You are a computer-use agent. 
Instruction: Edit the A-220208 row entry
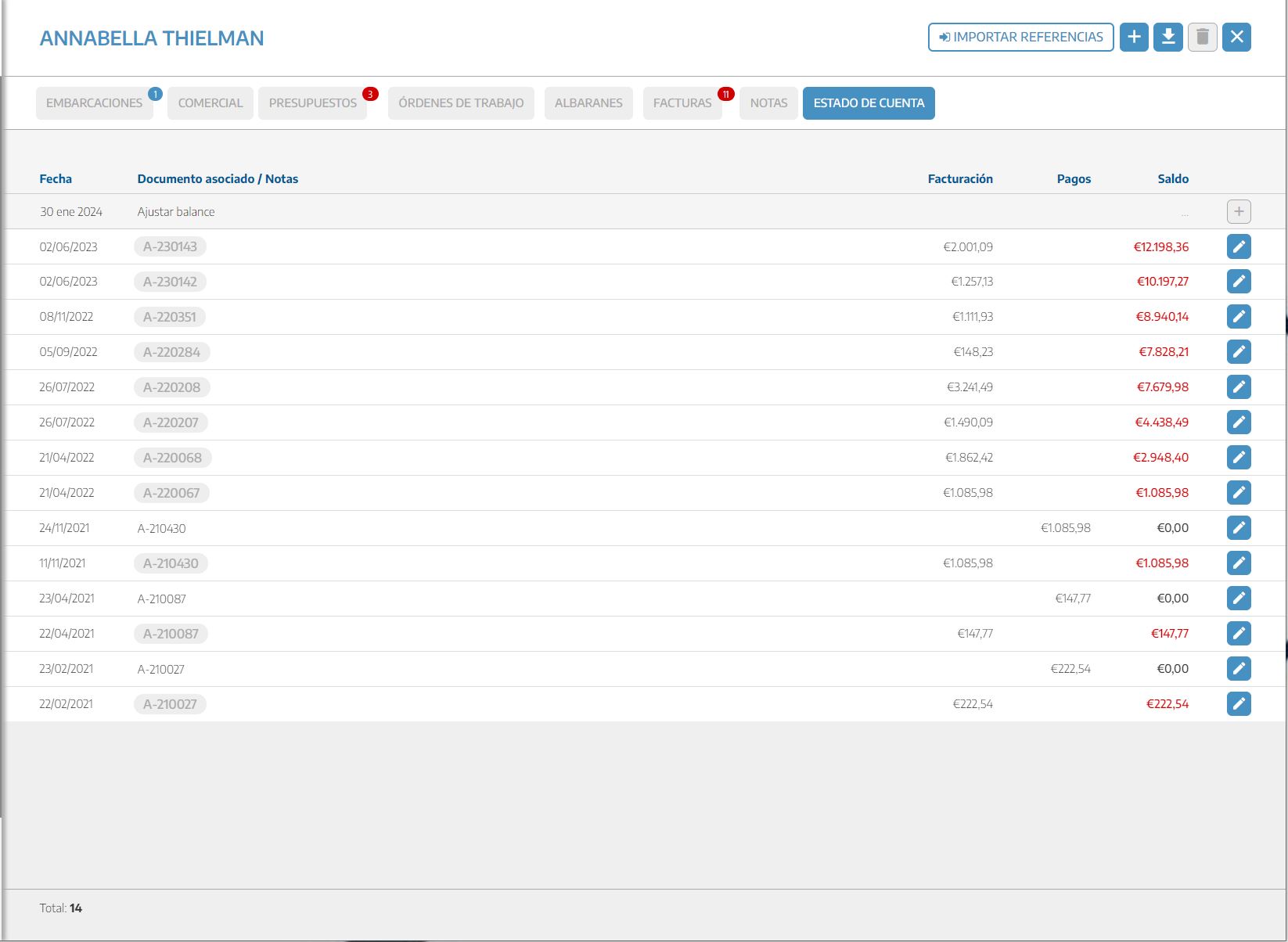pos(1239,387)
